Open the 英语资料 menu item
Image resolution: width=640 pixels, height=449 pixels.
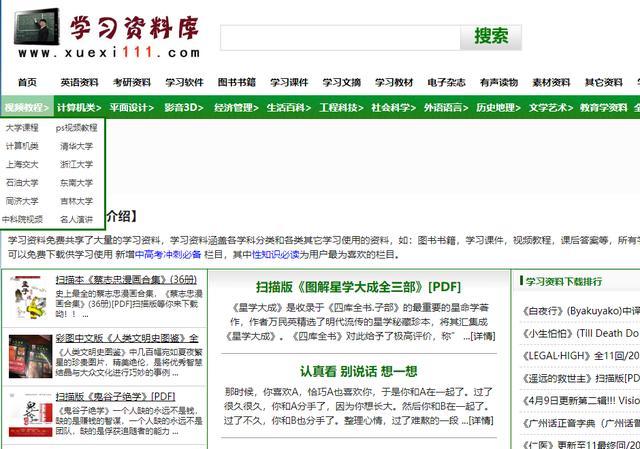click(x=80, y=82)
